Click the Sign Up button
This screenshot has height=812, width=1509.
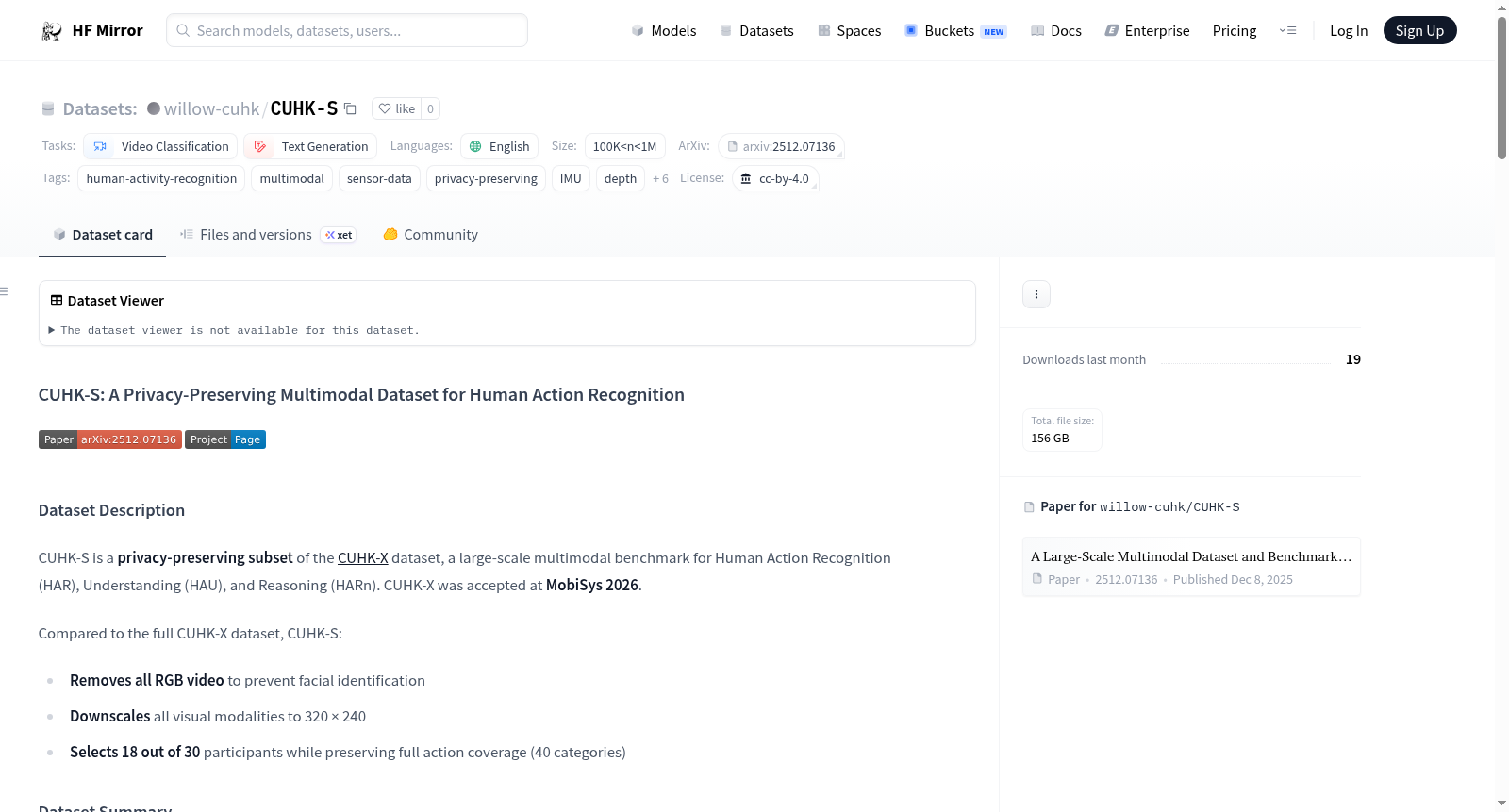(x=1419, y=31)
